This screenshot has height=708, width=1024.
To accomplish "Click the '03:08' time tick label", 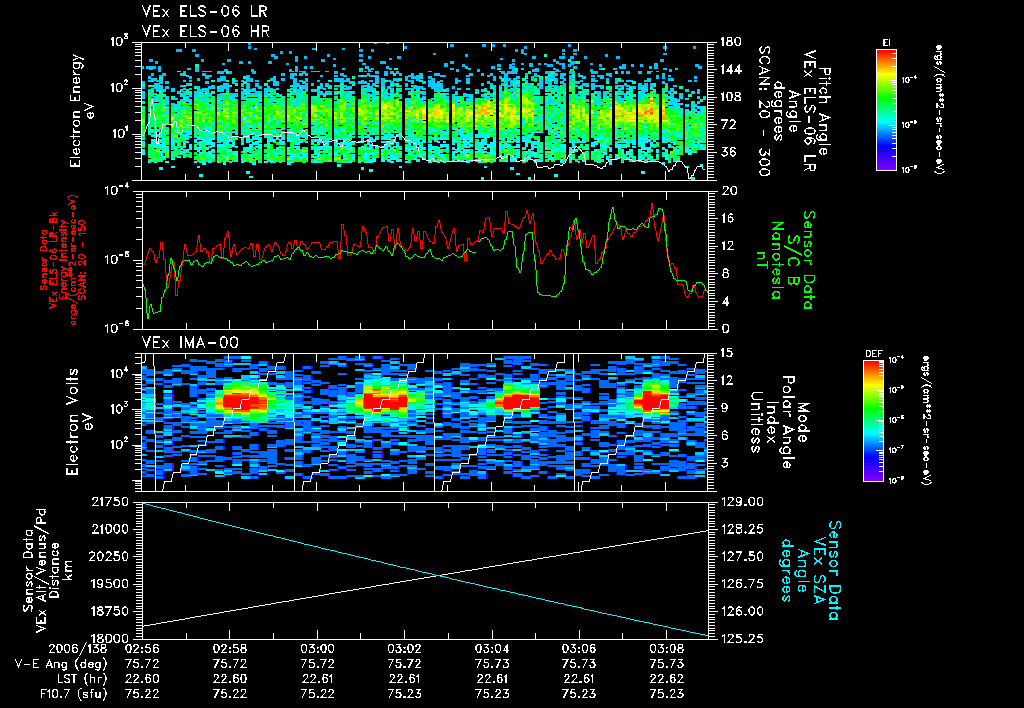I will tap(667, 650).
